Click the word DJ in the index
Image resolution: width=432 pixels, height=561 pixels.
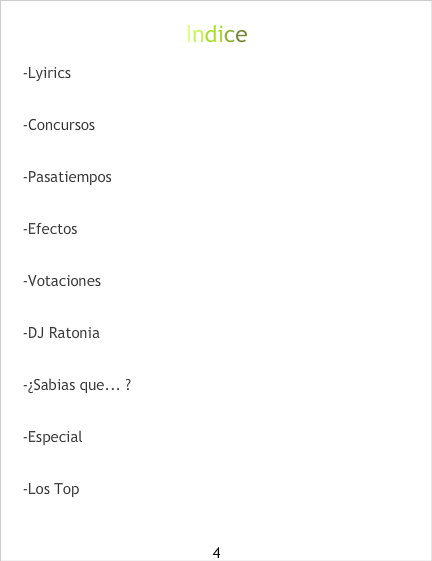click(x=36, y=333)
